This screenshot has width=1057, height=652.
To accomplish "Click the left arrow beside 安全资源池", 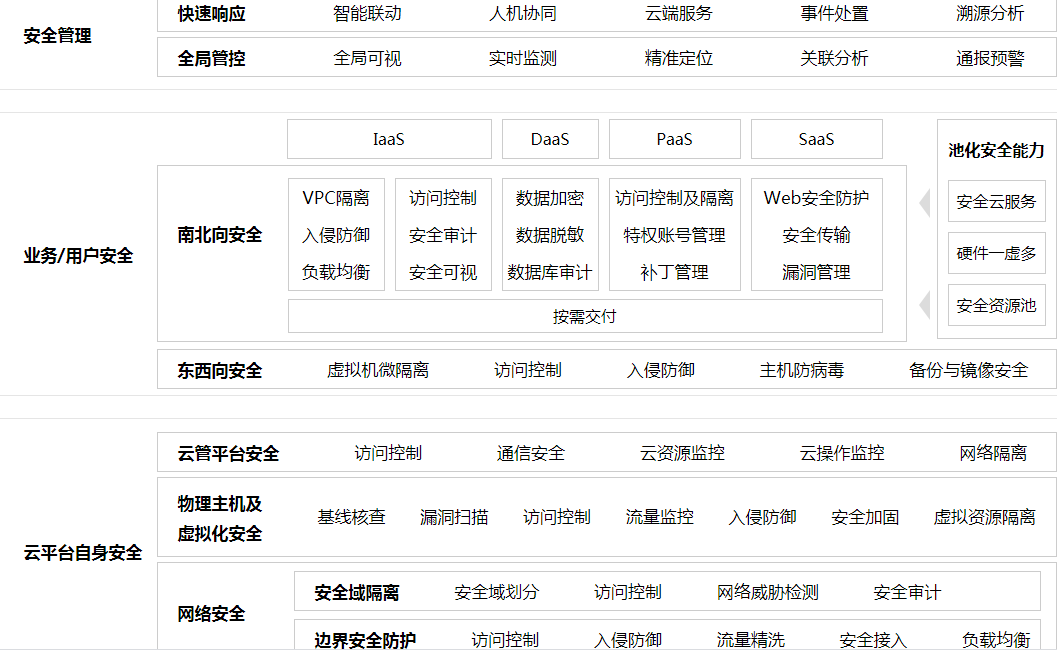I will [925, 305].
